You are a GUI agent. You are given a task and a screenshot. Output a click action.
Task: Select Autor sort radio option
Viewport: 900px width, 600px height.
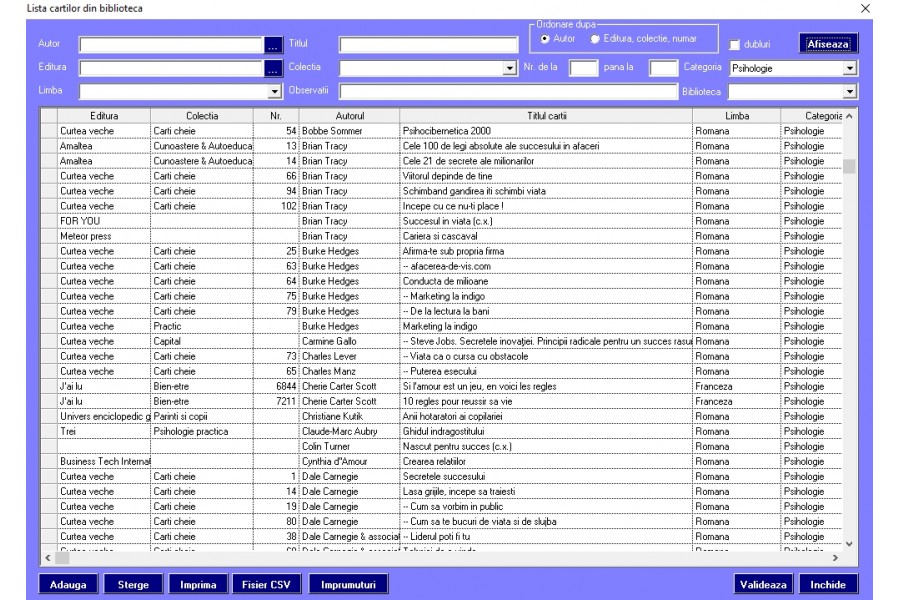point(545,38)
